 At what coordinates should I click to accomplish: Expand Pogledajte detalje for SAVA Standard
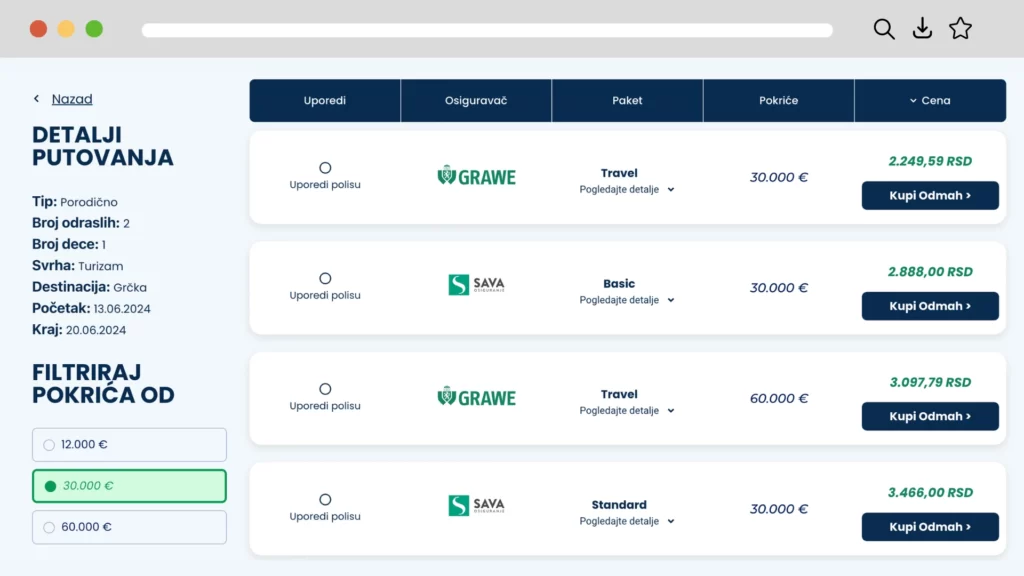[627, 521]
